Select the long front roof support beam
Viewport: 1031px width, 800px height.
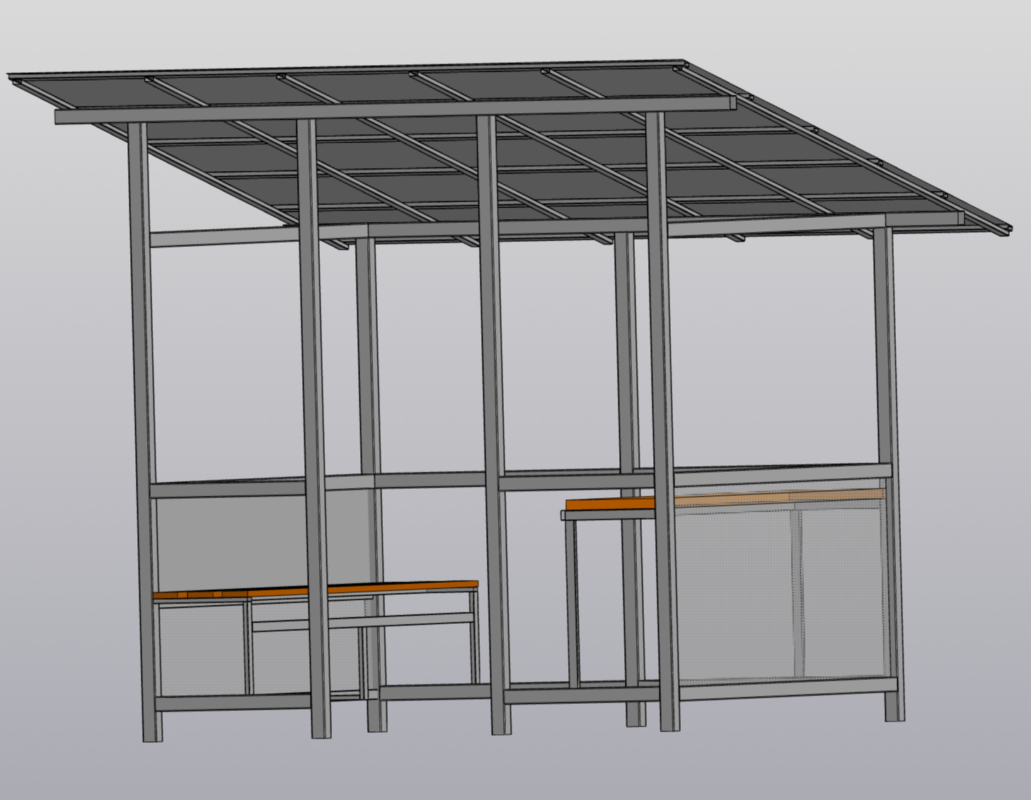[x=395, y=110]
